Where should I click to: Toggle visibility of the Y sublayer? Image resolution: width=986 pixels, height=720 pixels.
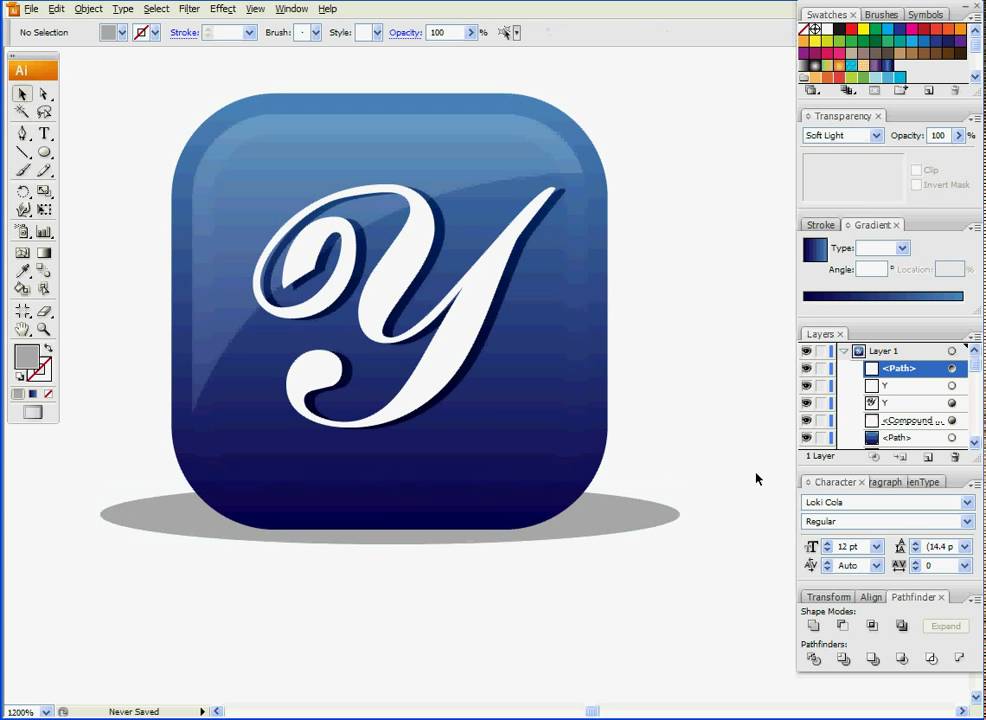806,386
